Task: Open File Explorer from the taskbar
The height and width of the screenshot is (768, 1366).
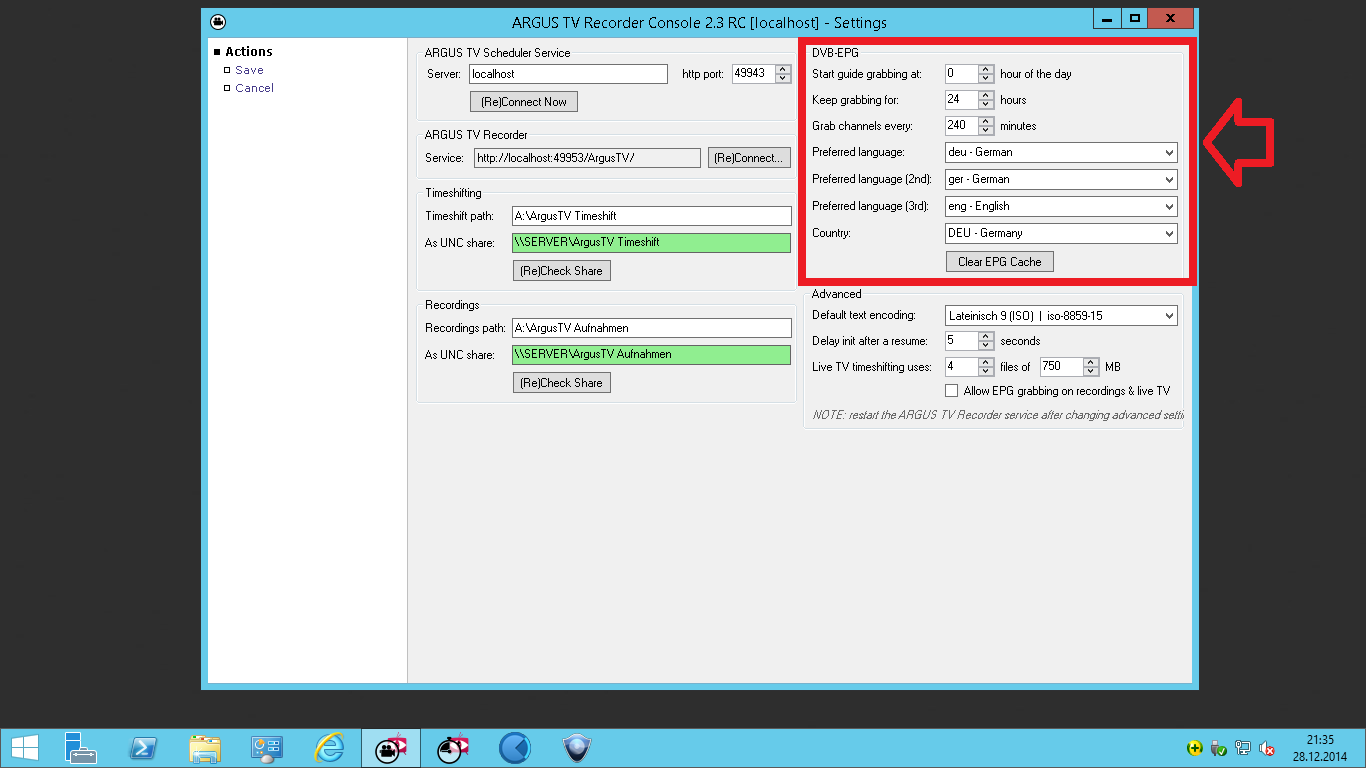Action: tap(204, 748)
